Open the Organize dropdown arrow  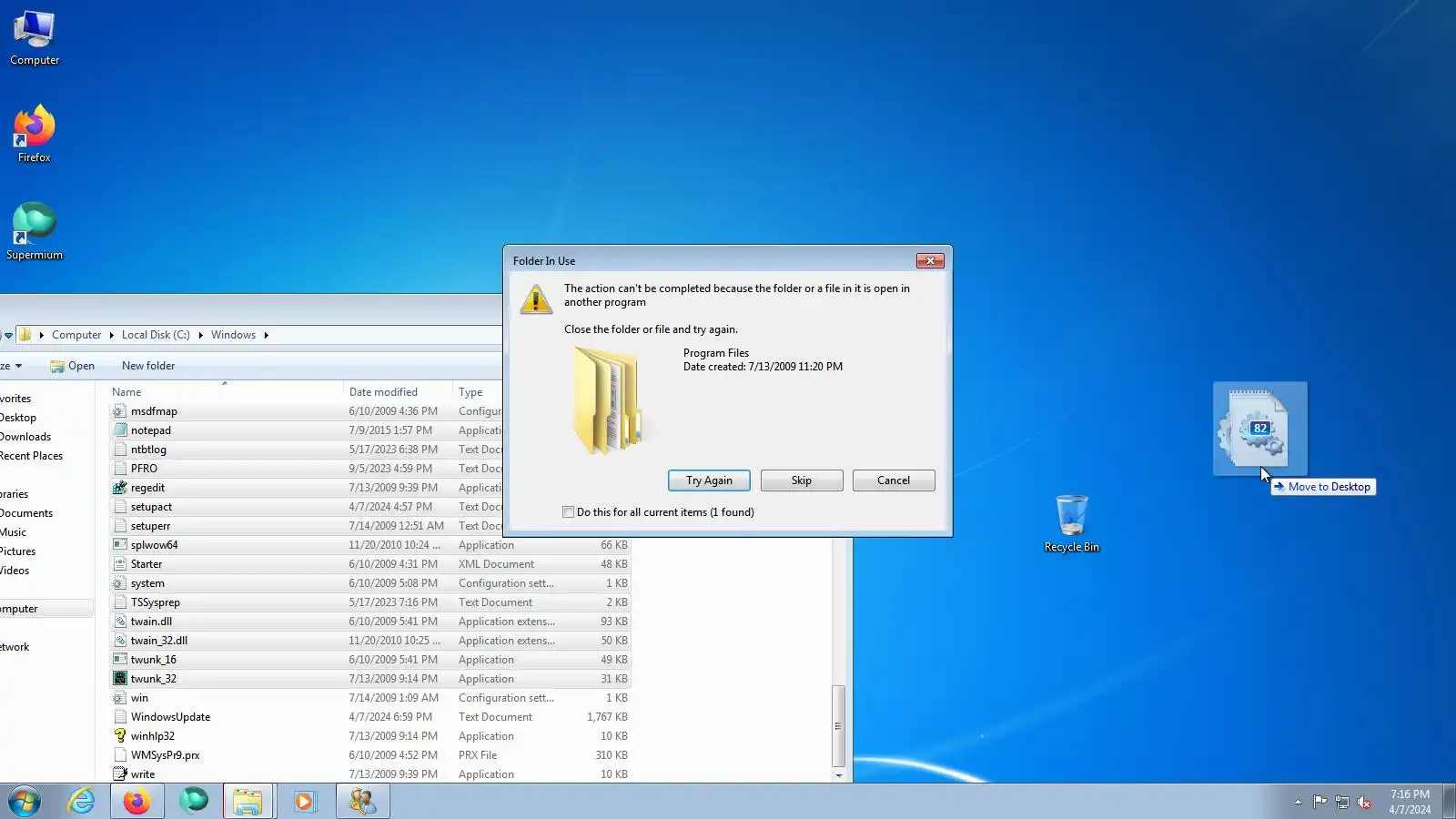pyautogui.click(x=18, y=366)
